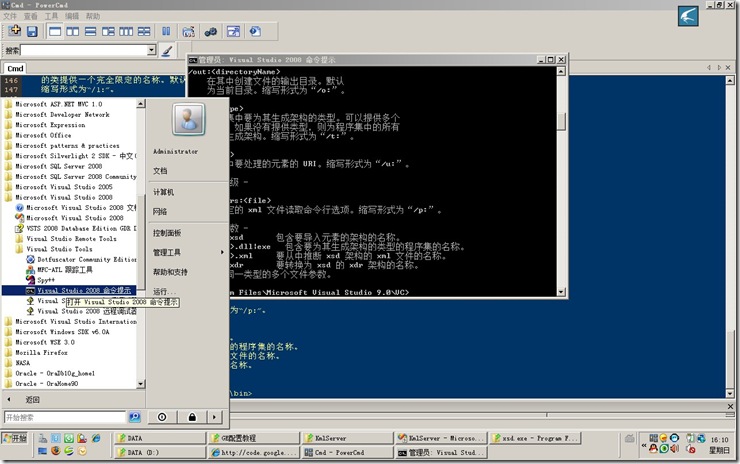The width and height of the screenshot is (740, 464).
Task: Open the 编辑 menu in PowerCmd
Action: click(72, 16)
